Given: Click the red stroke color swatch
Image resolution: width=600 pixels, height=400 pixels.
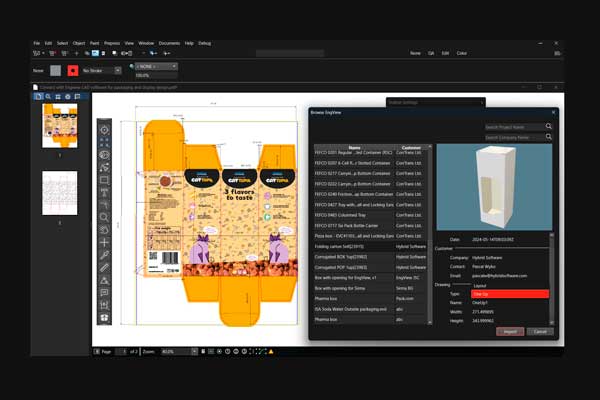Looking at the screenshot, I should point(73,70).
